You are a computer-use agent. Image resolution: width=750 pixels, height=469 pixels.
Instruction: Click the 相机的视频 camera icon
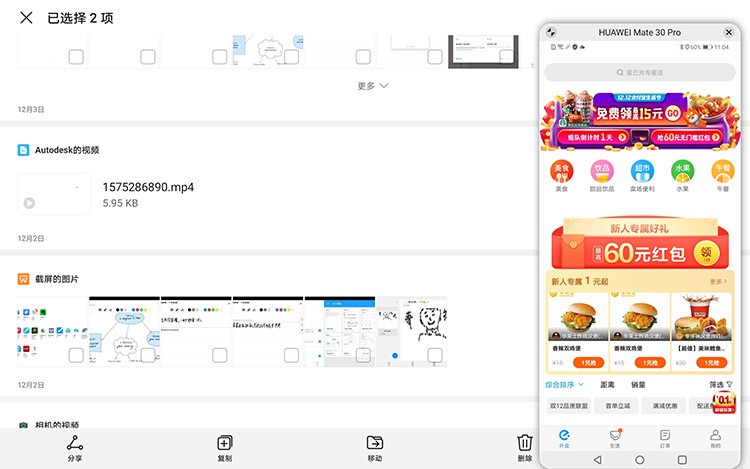coord(23,425)
